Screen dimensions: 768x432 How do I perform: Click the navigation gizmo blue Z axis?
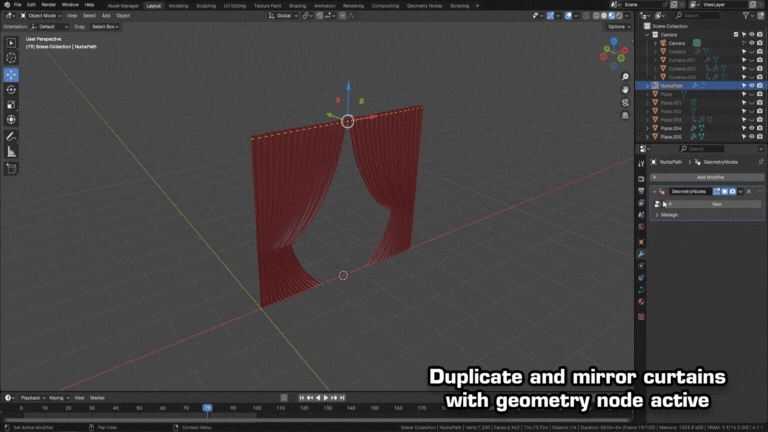coord(614,41)
